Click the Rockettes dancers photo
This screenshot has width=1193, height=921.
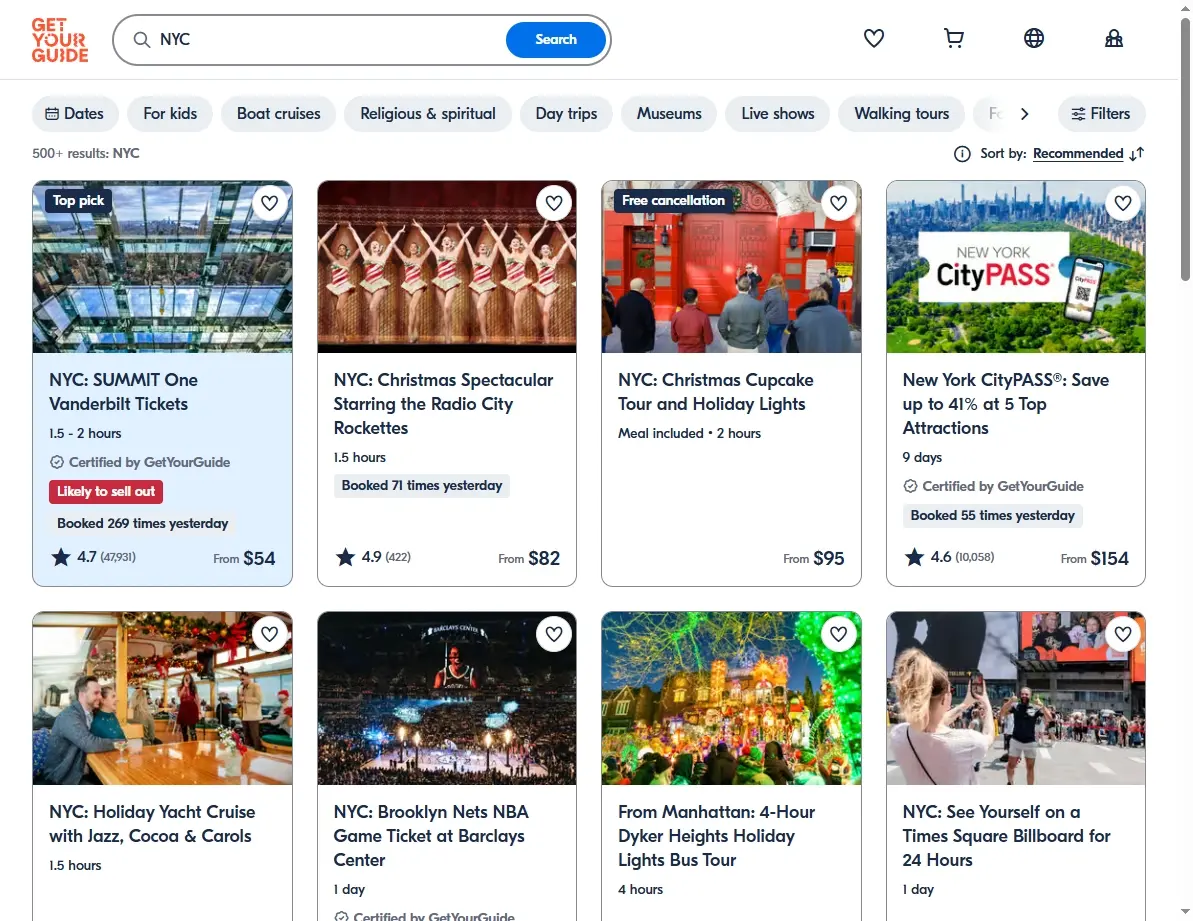coord(447,267)
